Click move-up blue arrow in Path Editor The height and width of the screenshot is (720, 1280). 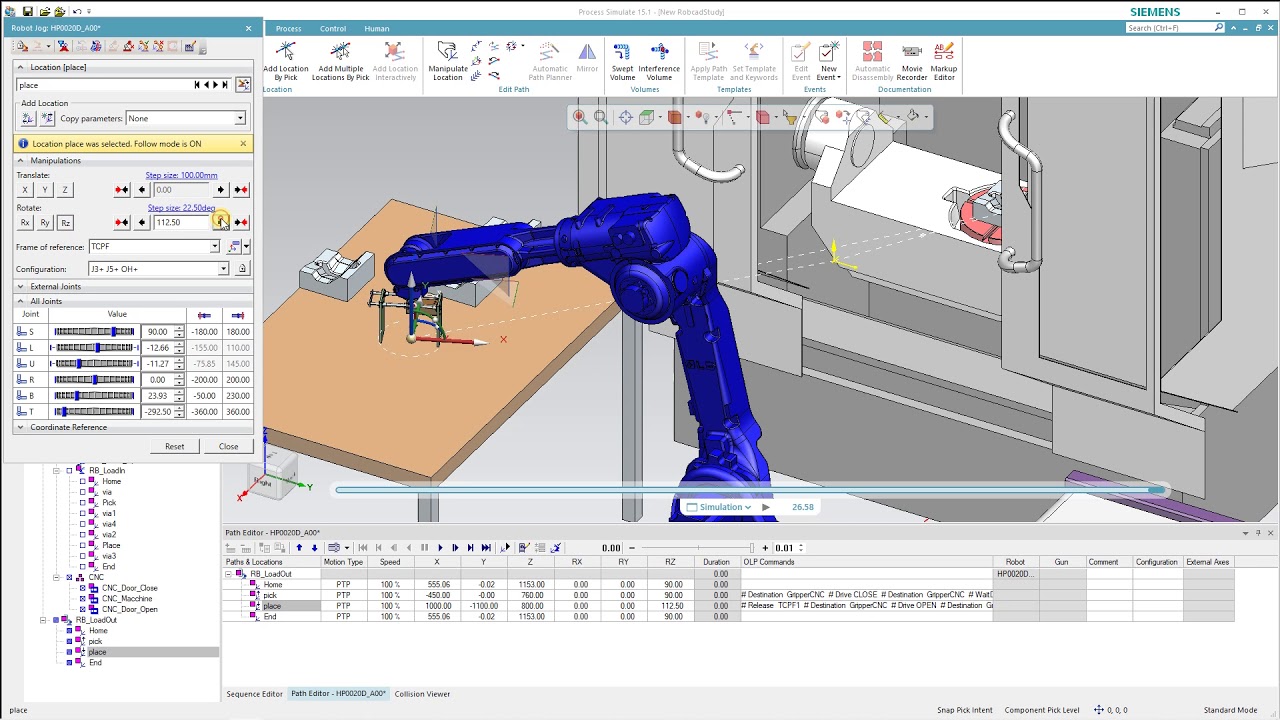299,548
